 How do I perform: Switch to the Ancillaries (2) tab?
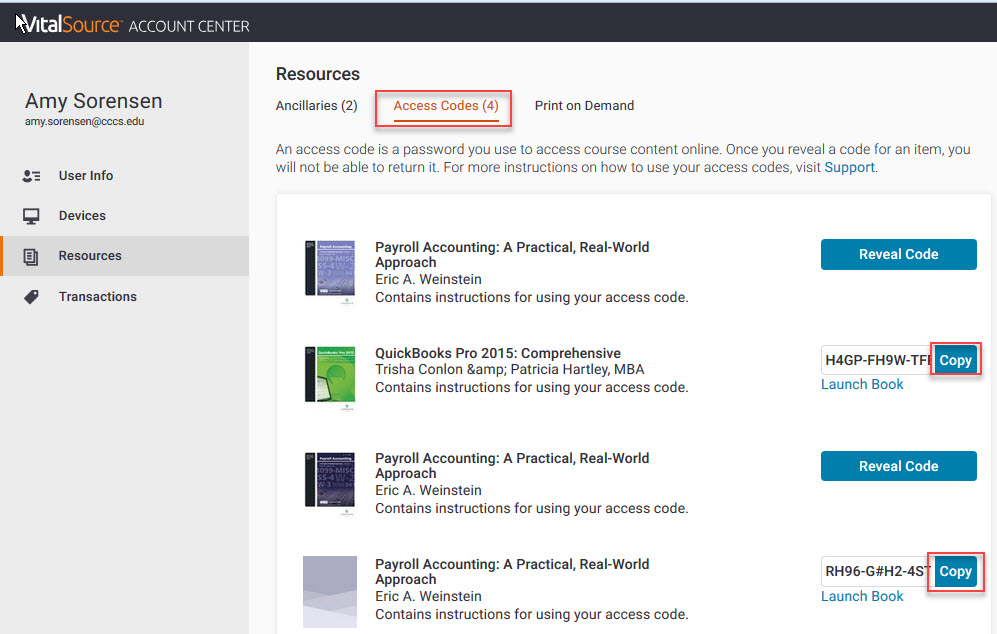317,106
